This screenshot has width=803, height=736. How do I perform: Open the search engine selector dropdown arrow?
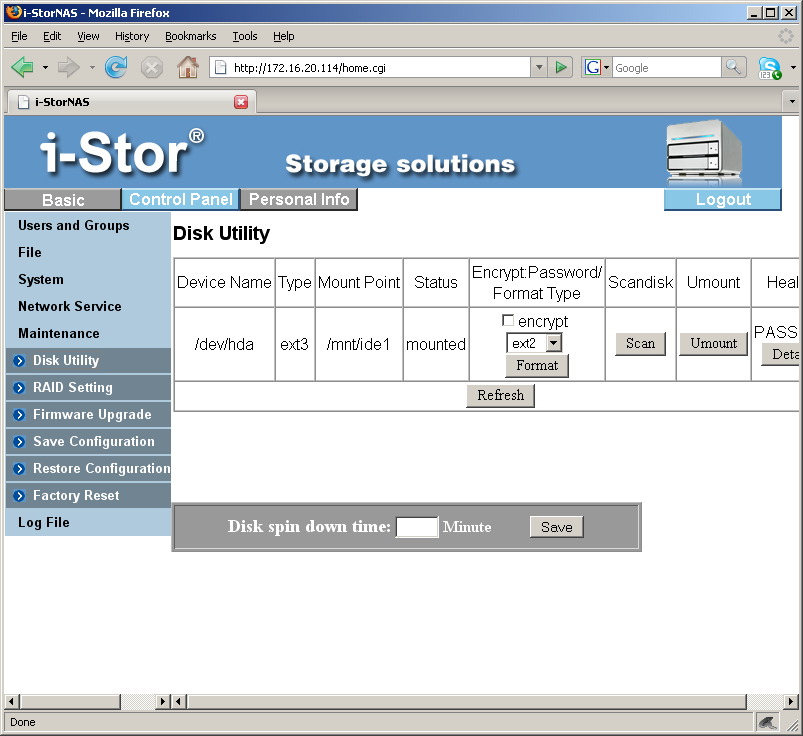point(607,67)
